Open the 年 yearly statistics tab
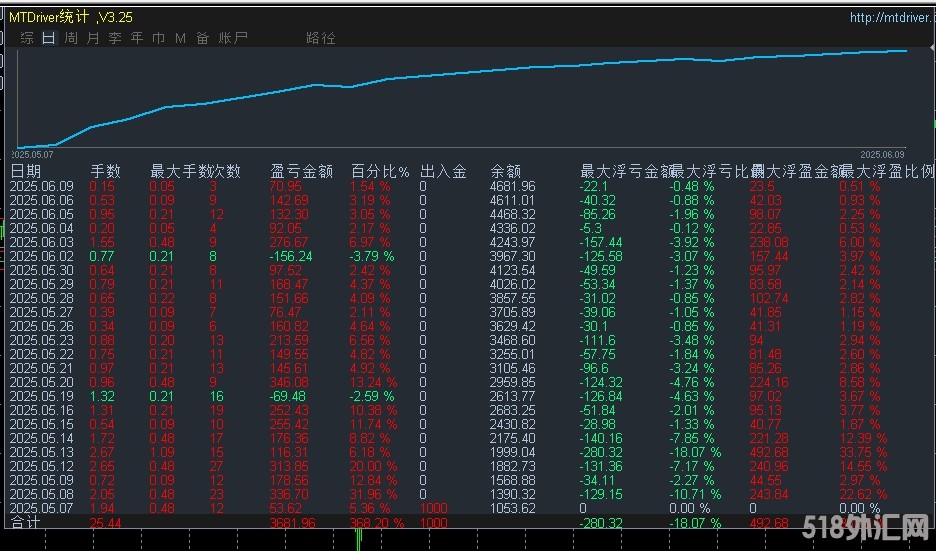This screenshot has width=936, height=551. (x=137, y=38)
